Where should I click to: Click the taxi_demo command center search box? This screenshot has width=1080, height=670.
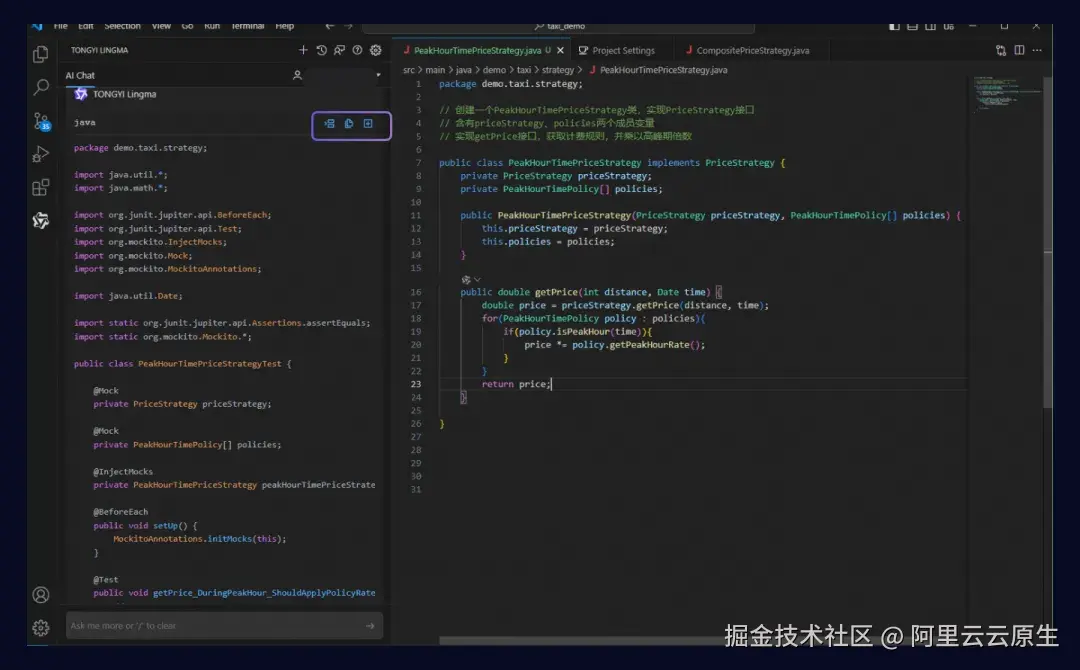[558, 26]
